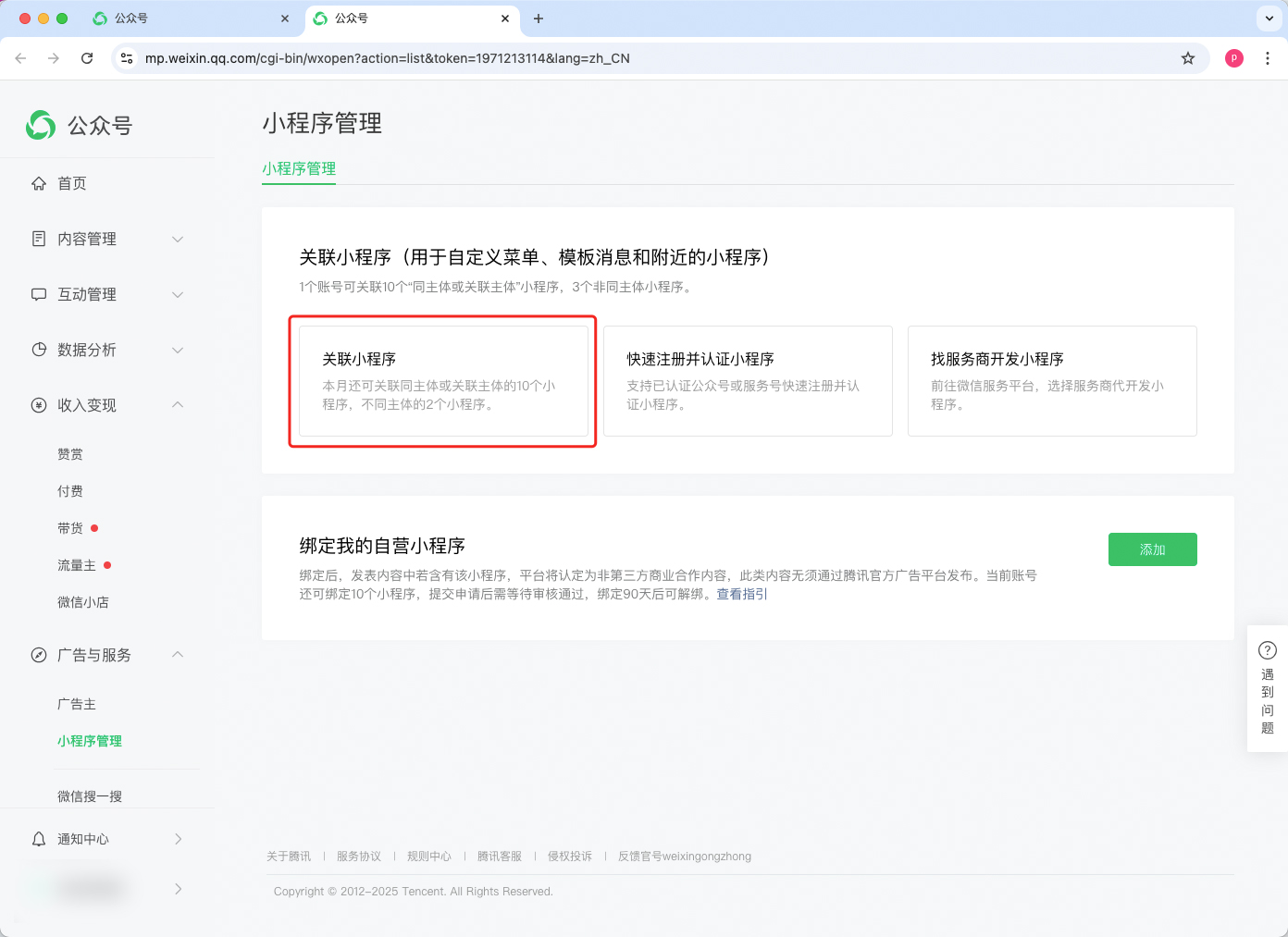Select the 关联小程序 card

[443, 381]
